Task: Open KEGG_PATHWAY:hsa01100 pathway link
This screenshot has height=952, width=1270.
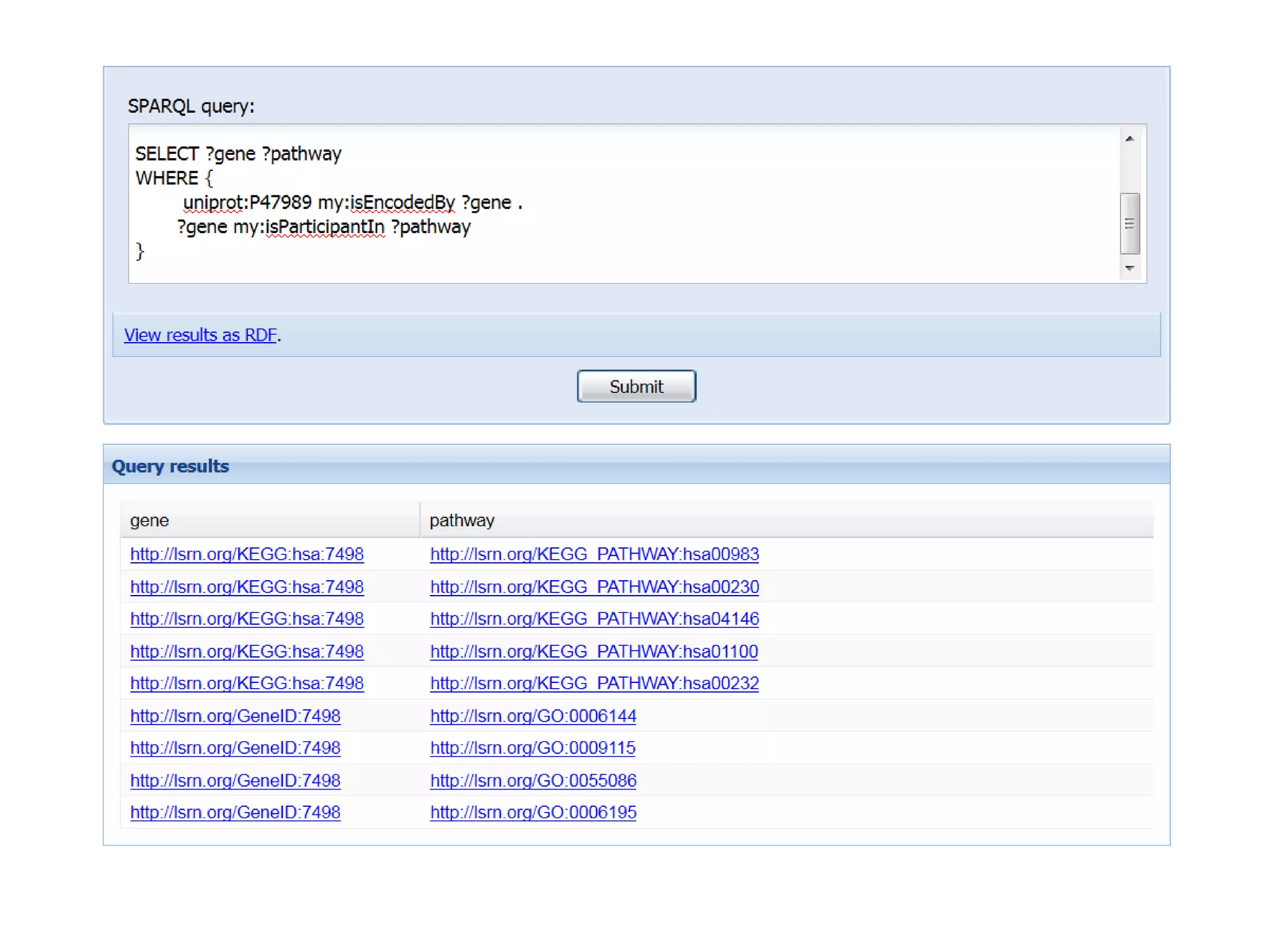Action: pos(593,651)
